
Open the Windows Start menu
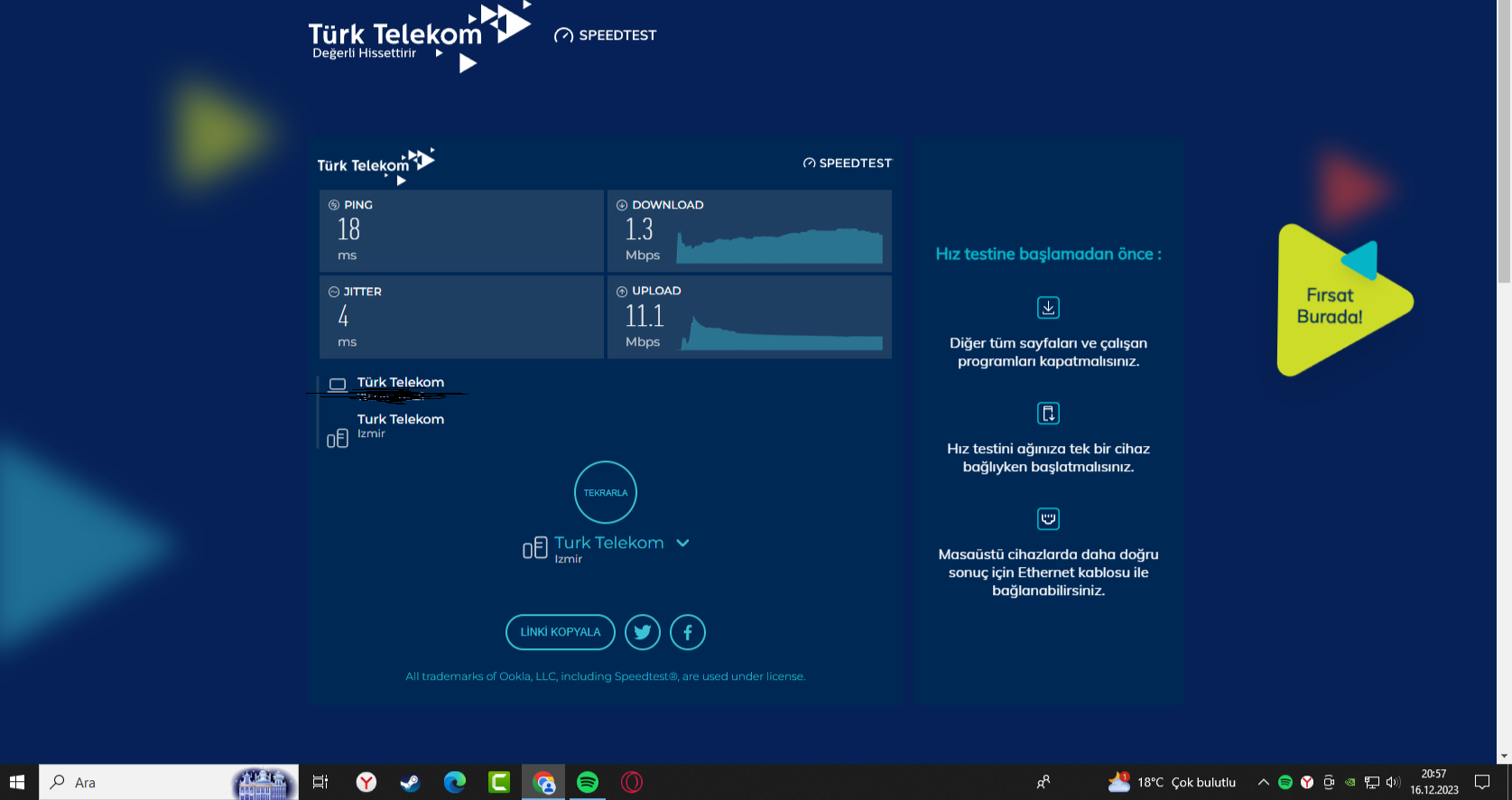(x=17, y=782)
